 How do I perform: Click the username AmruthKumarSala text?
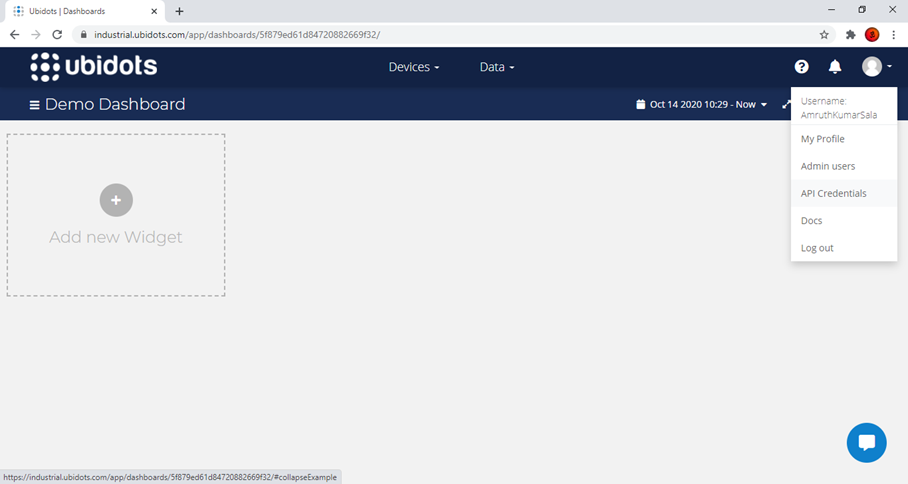[839, 115]
